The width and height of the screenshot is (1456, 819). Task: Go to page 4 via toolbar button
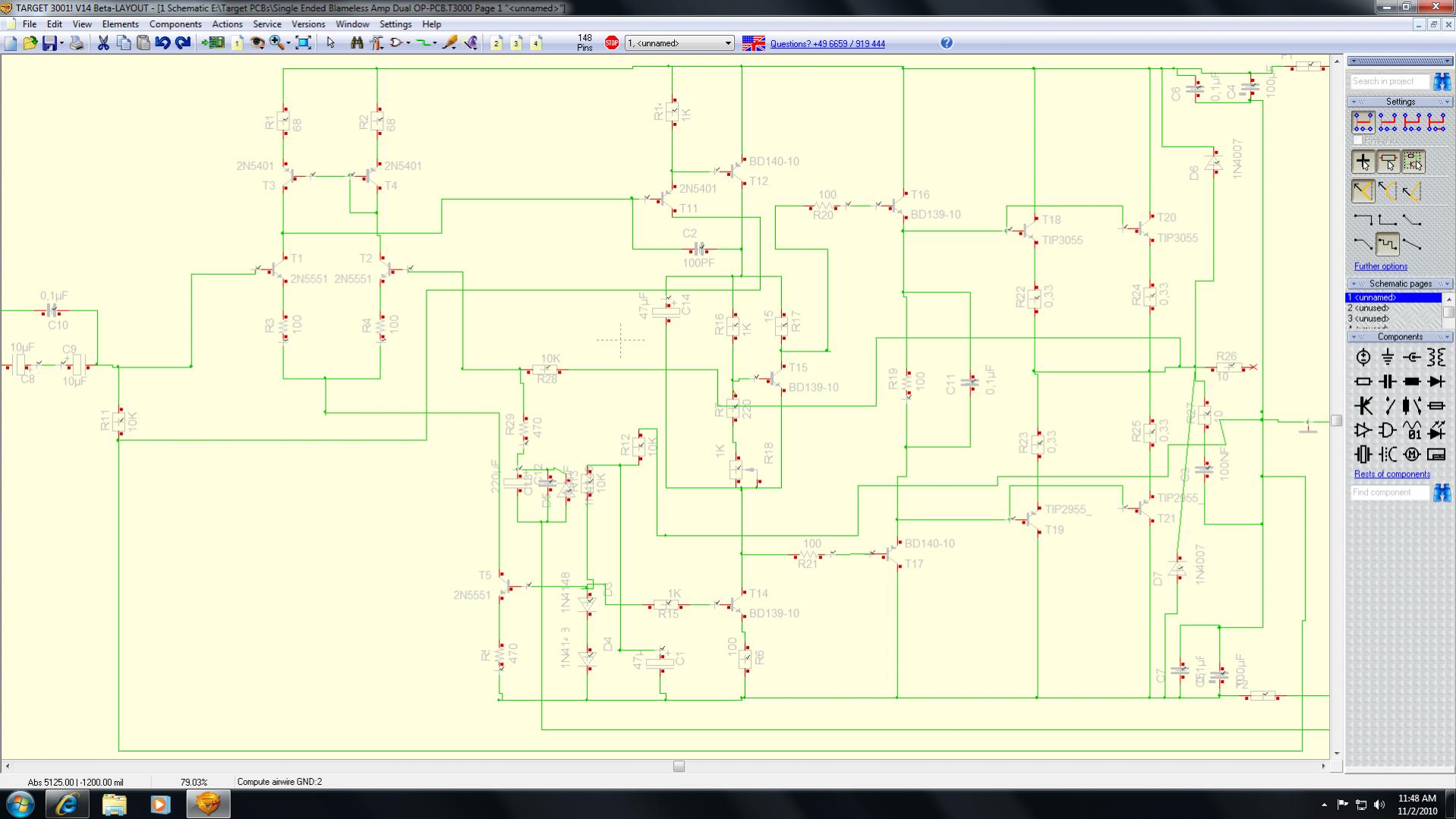pyautogui.click(x=536, y=43)
